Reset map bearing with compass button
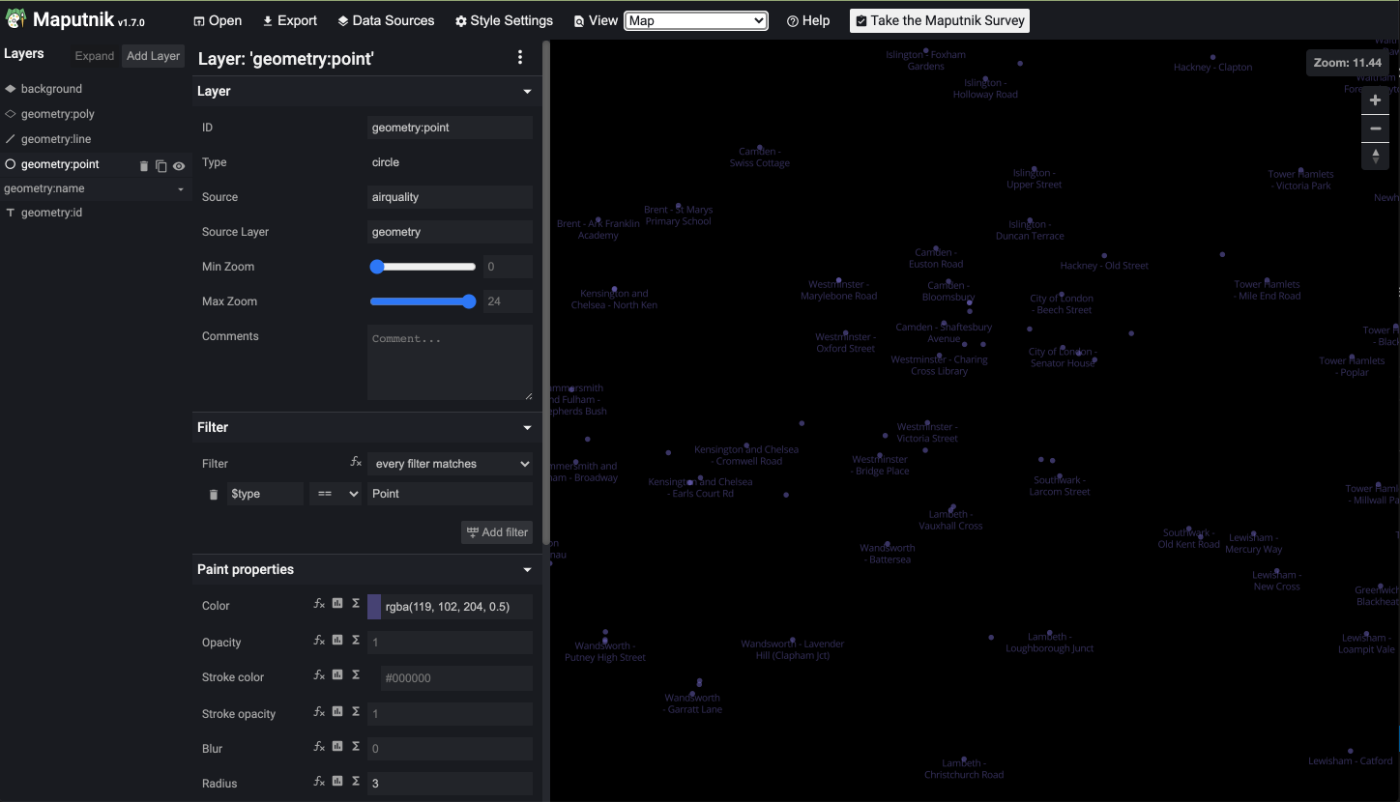 coord(1375,156)
